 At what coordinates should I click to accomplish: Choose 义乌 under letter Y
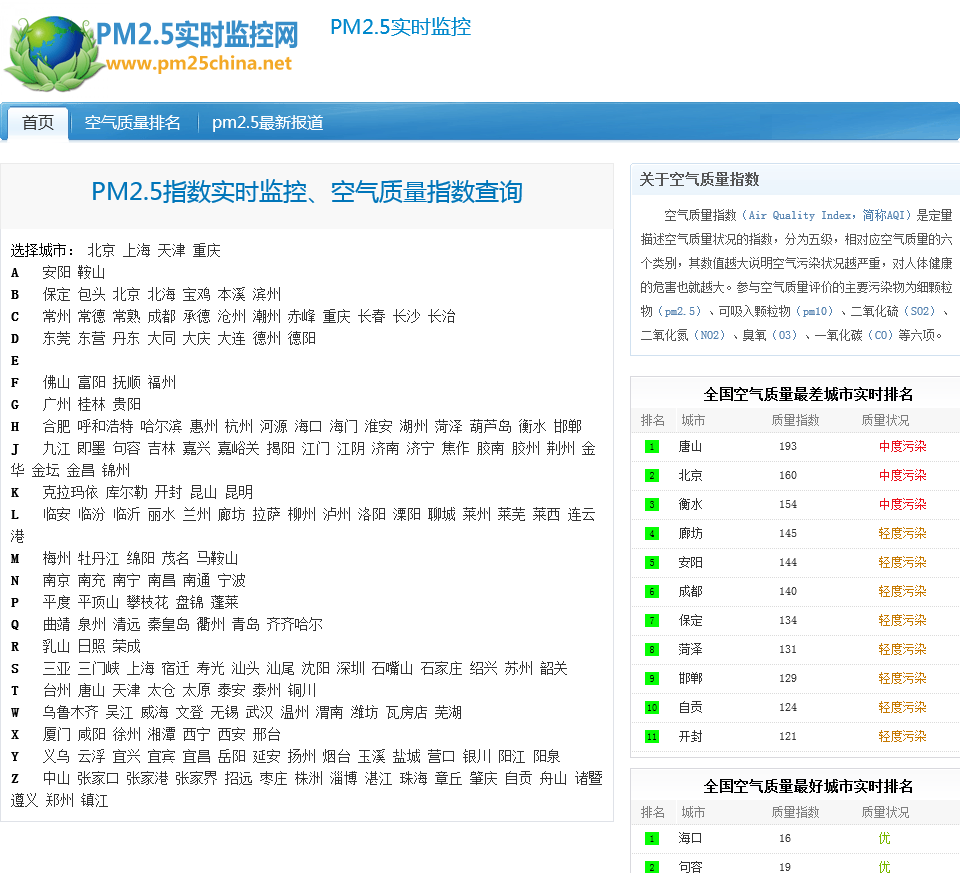(56, 757)
